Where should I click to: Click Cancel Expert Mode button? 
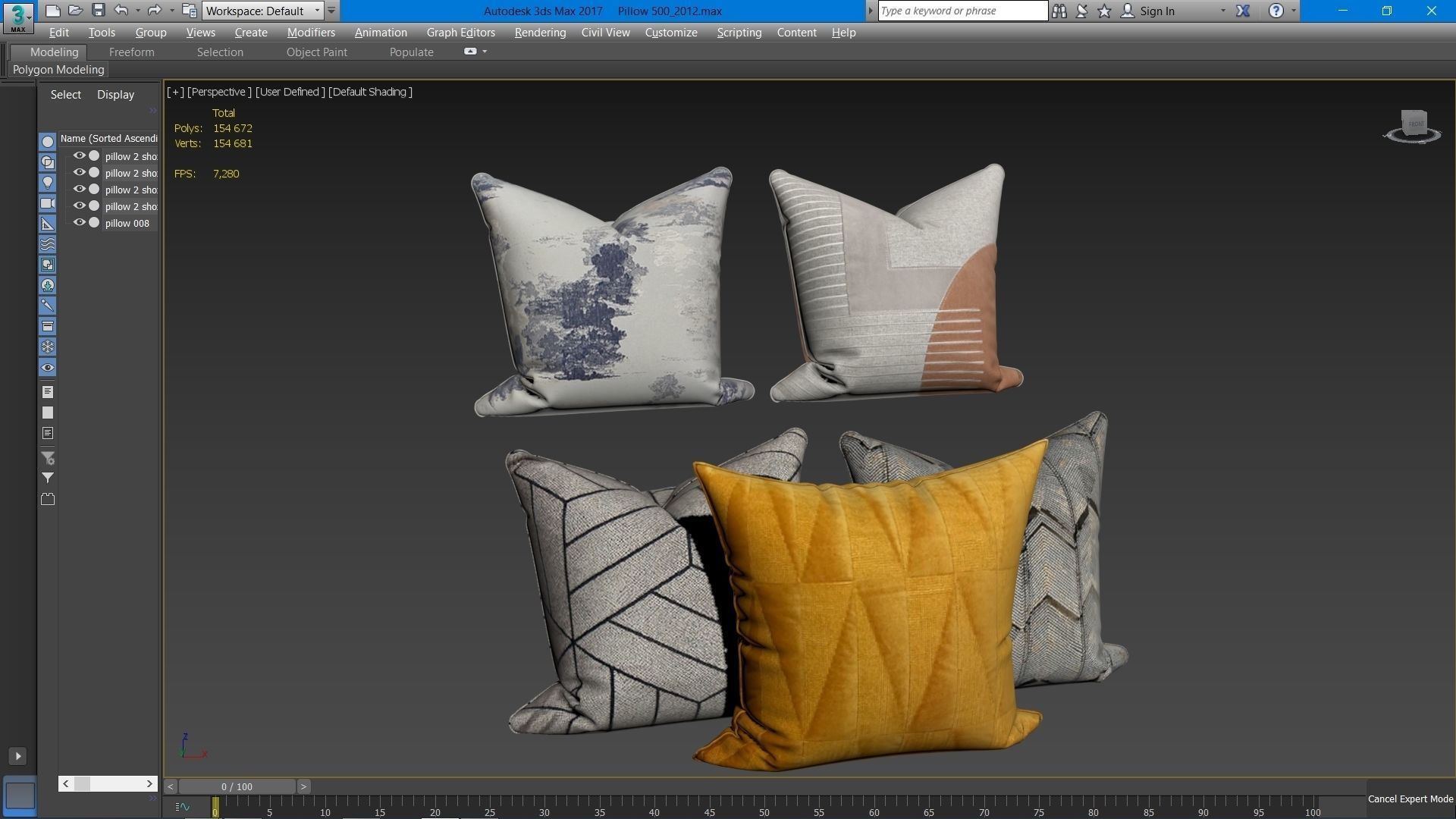coord(1410,799)
